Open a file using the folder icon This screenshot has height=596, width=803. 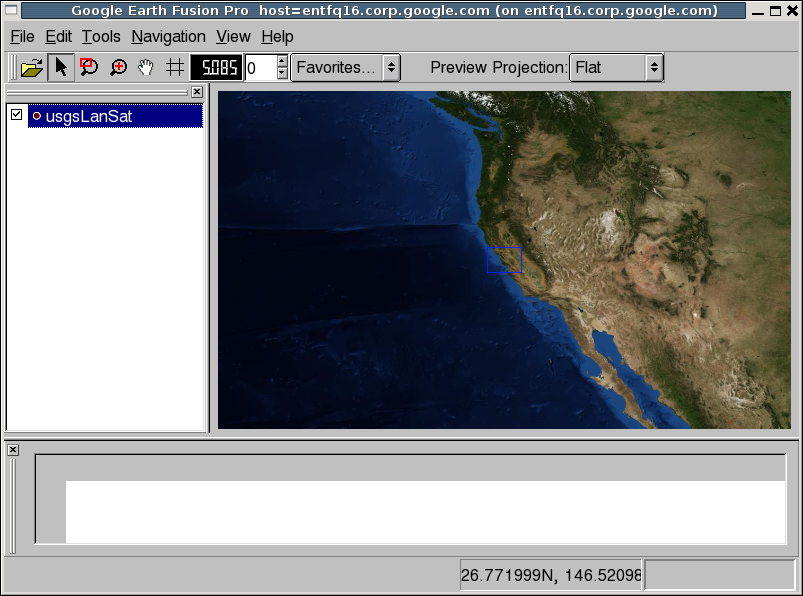(x=30, y=67)
